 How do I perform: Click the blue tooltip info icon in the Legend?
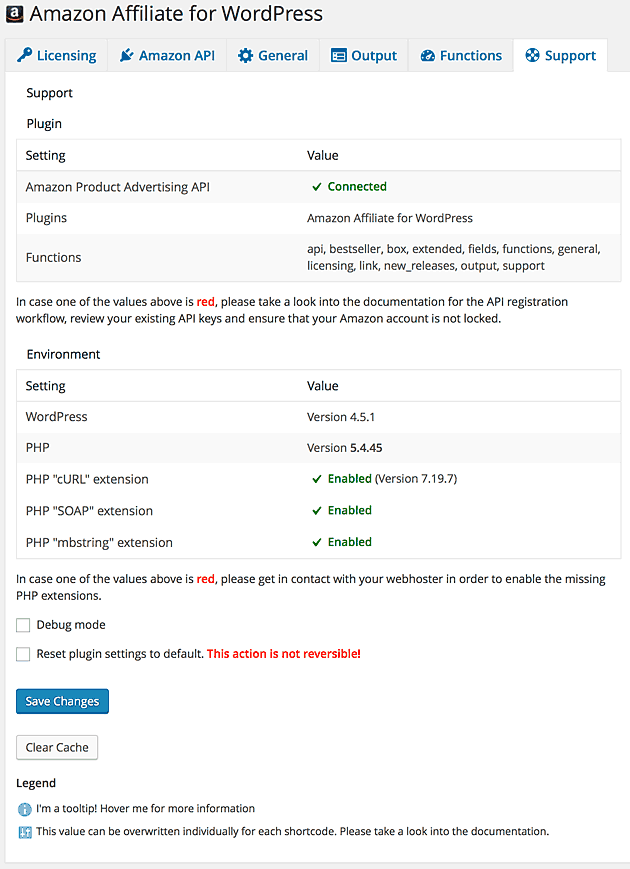point(25,809)
